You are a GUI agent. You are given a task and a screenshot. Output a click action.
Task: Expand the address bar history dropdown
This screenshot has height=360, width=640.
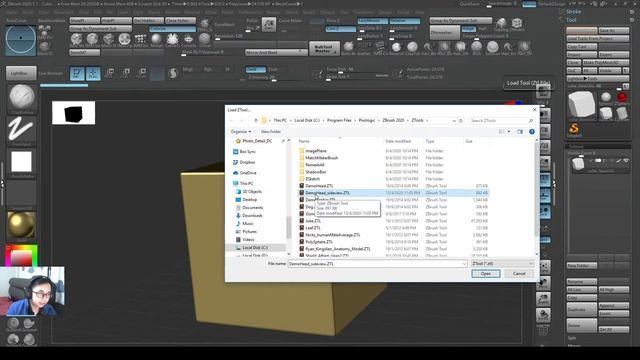point(454,120)
